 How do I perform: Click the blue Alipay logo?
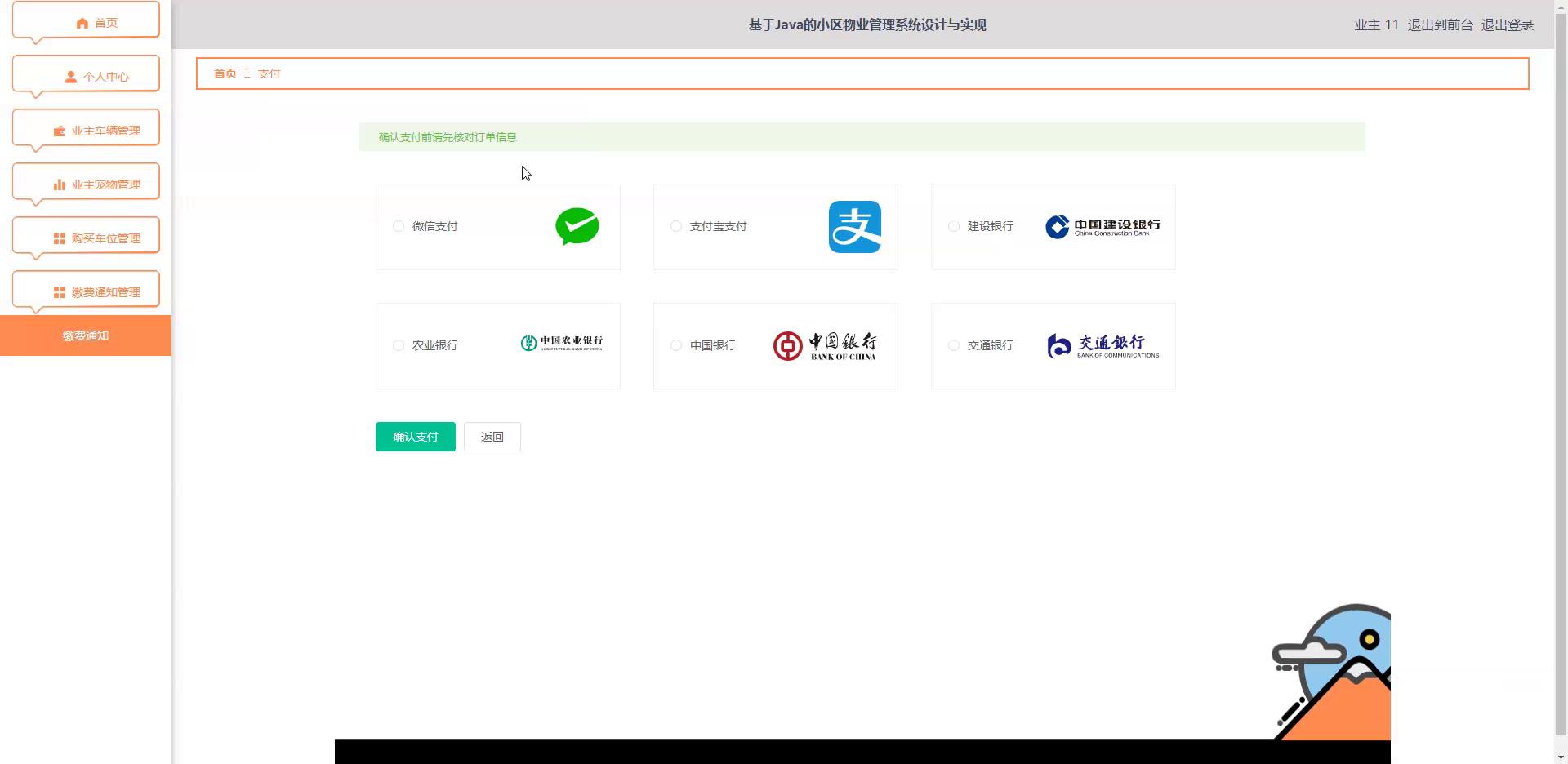click(x=855, y=227)
